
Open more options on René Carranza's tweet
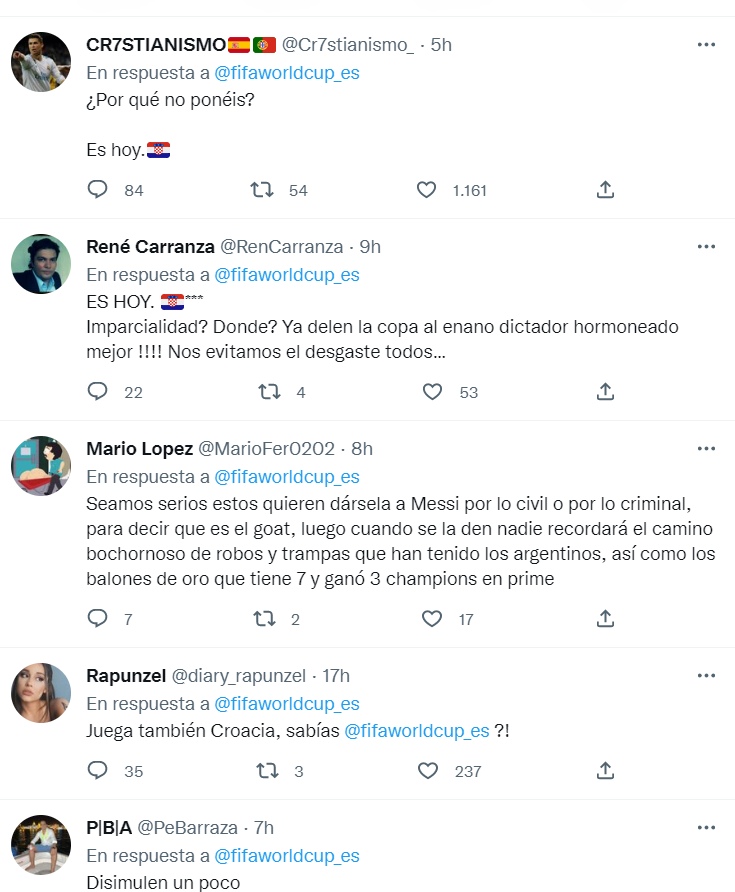click(706, 246)
